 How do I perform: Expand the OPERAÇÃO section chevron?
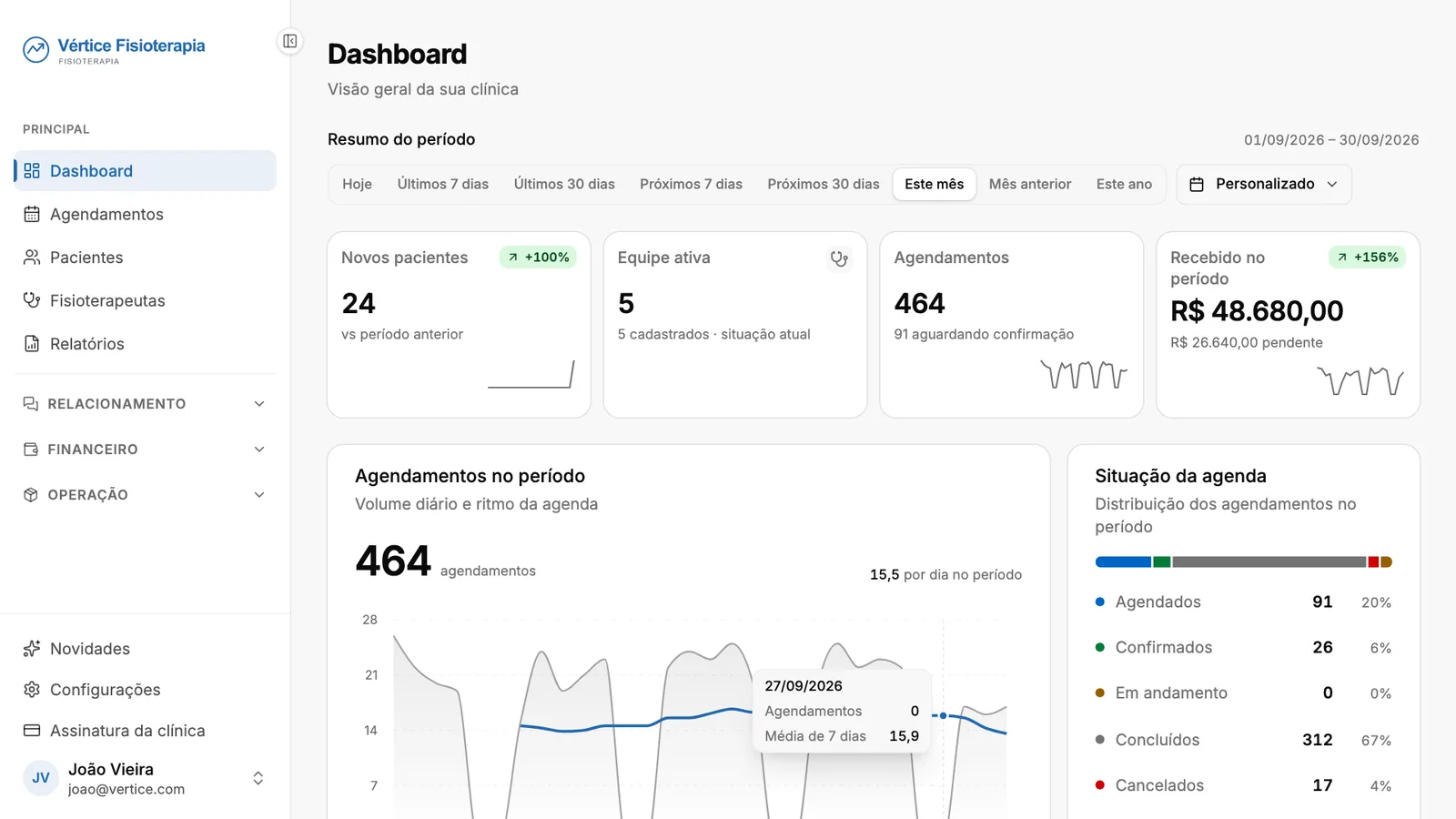click(259, 495)
